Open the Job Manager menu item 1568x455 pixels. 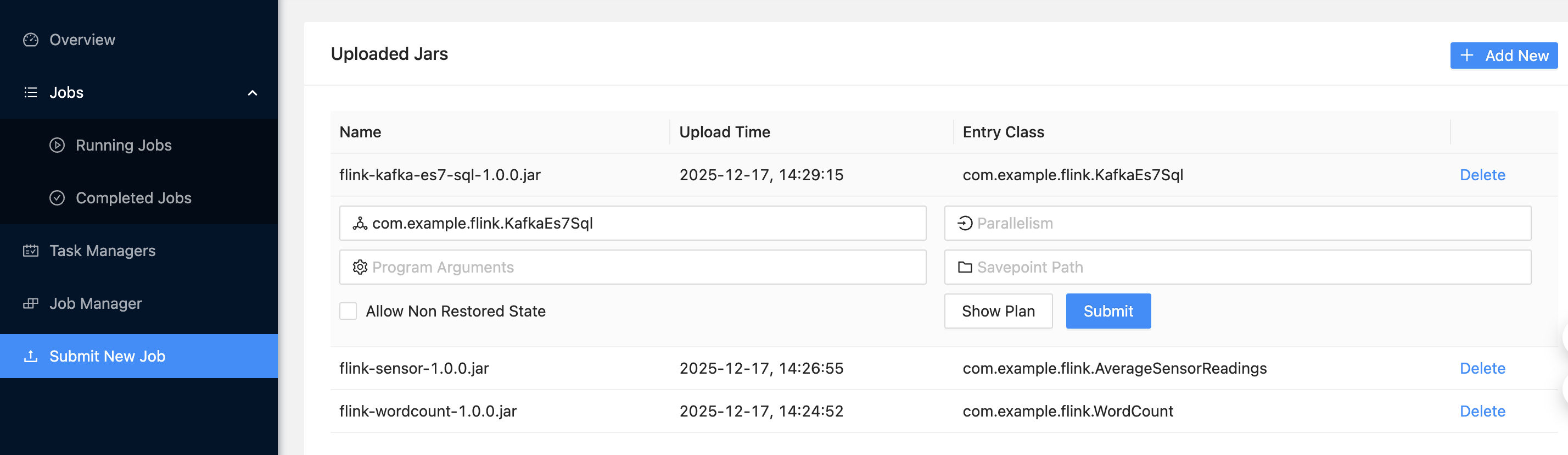[96, 303]
